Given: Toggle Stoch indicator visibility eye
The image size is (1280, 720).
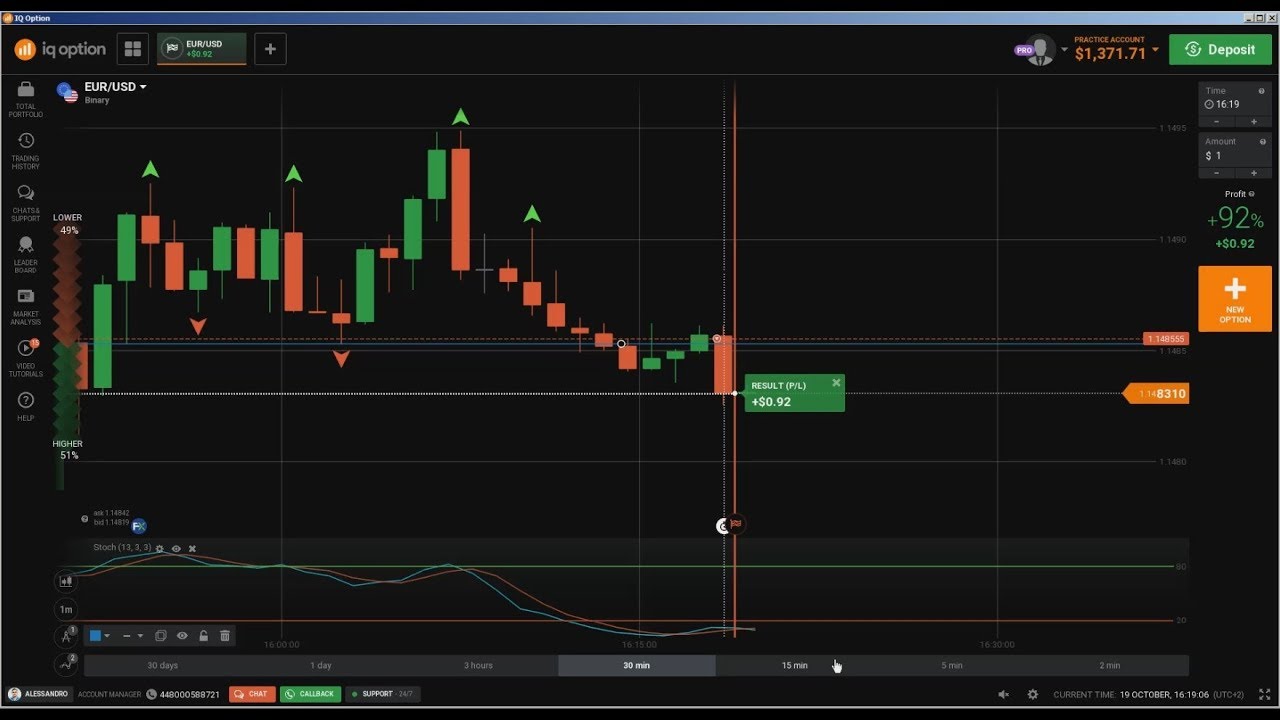Looking at the screenshot, I should (x=176, y=549).
